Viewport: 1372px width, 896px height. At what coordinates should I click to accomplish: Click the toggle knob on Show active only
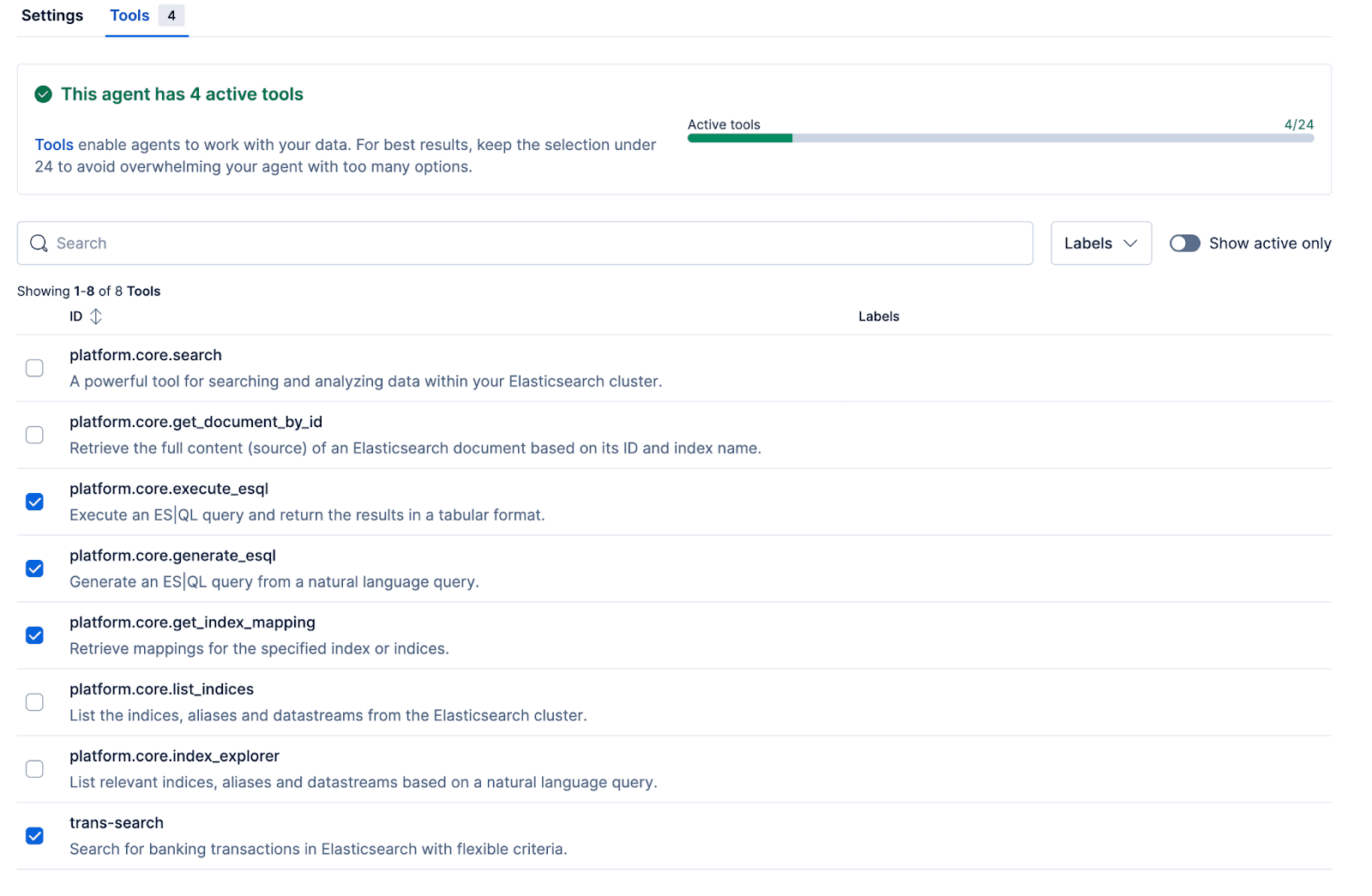pyautogui.click(x=1178, y=244)
